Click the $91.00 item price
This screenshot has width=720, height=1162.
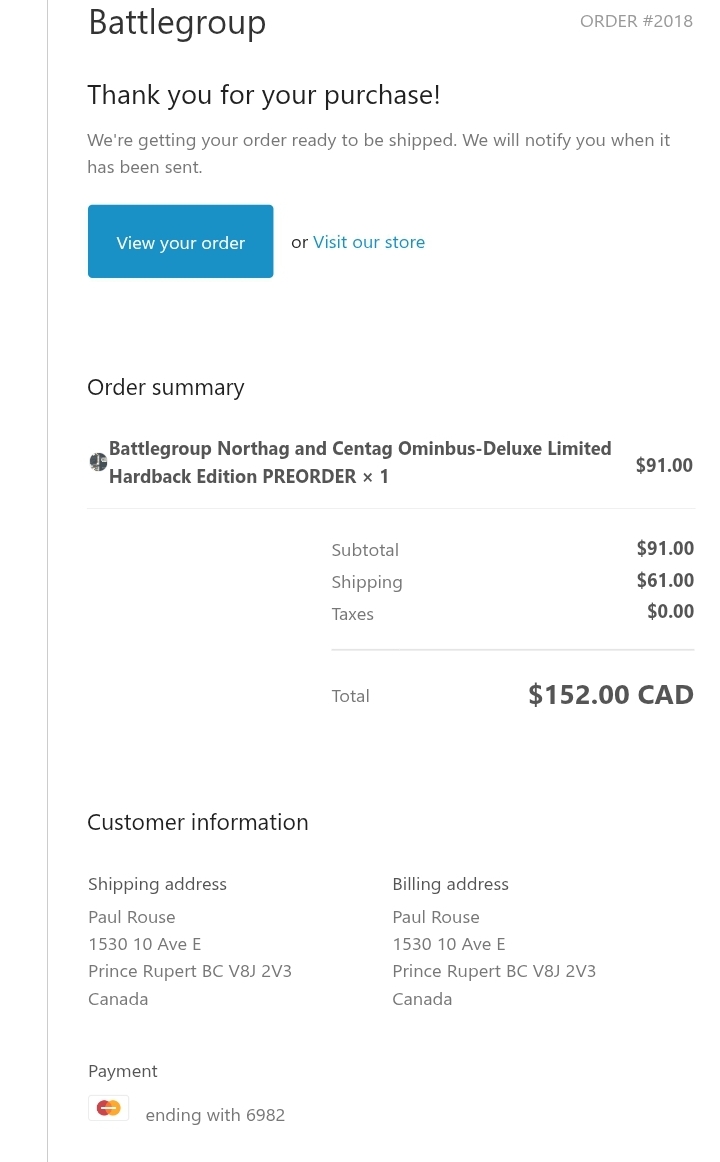coord(664,465)
